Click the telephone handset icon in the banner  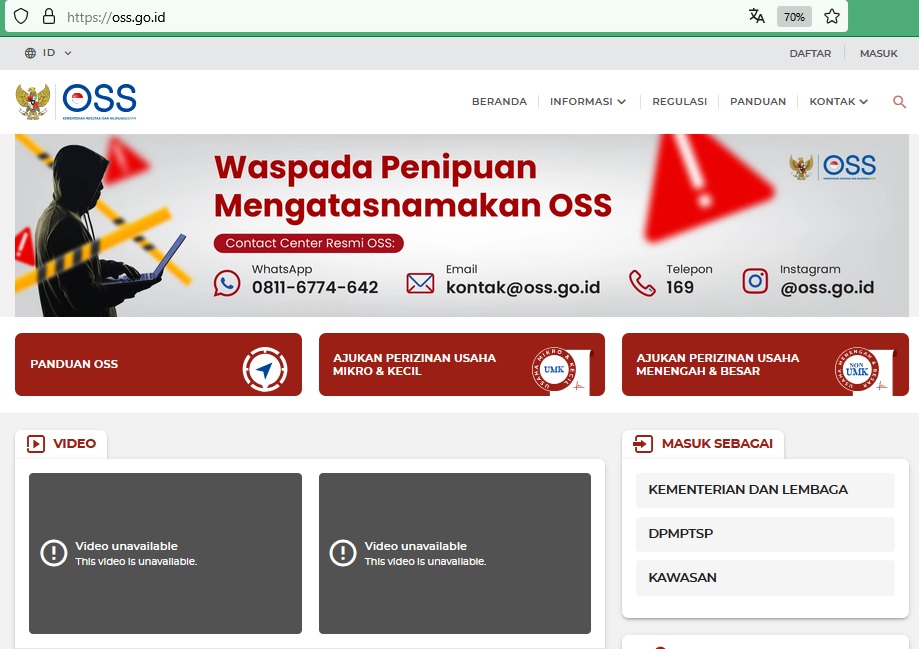coord(642,283)
